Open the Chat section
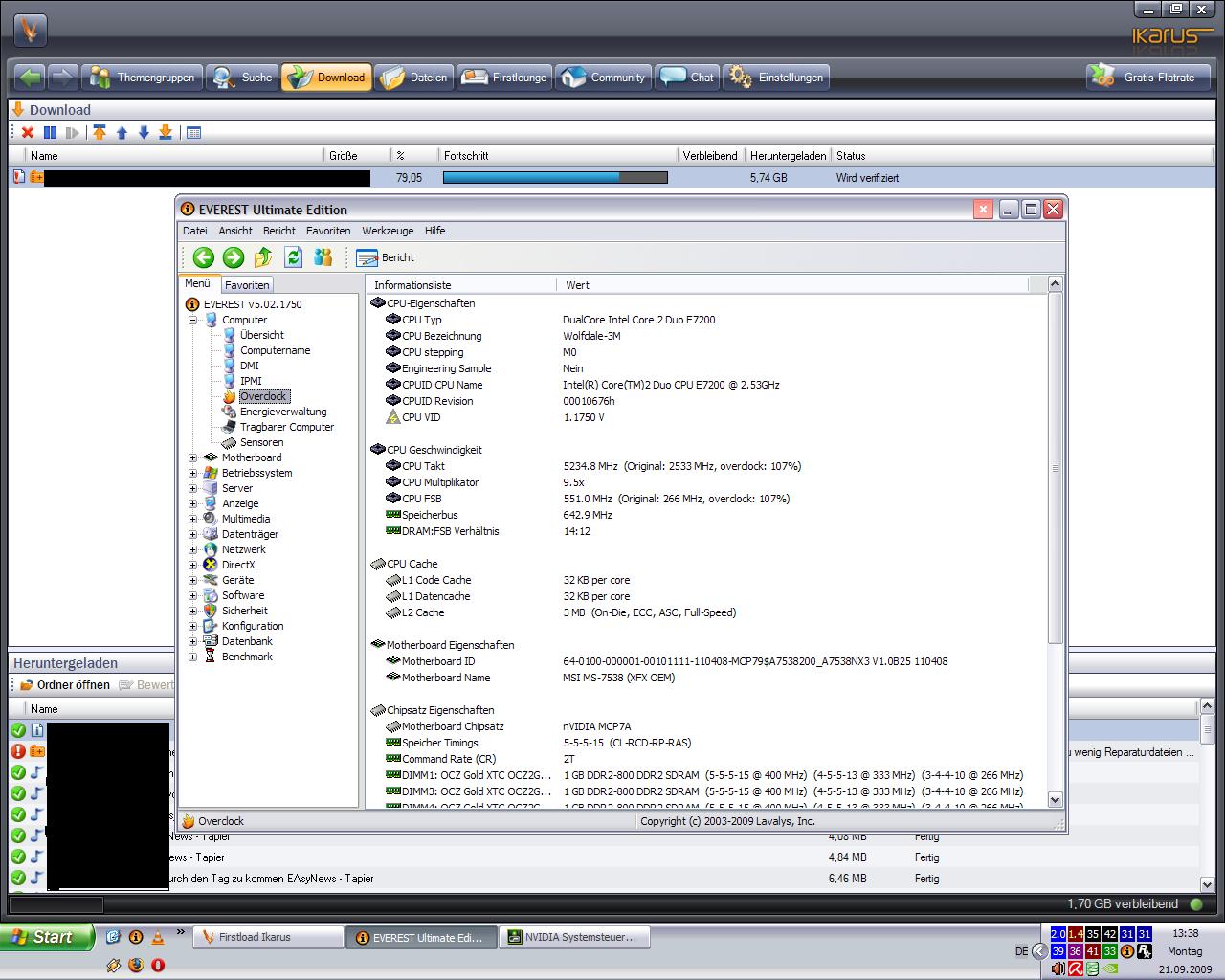 (x=687, y=78)
